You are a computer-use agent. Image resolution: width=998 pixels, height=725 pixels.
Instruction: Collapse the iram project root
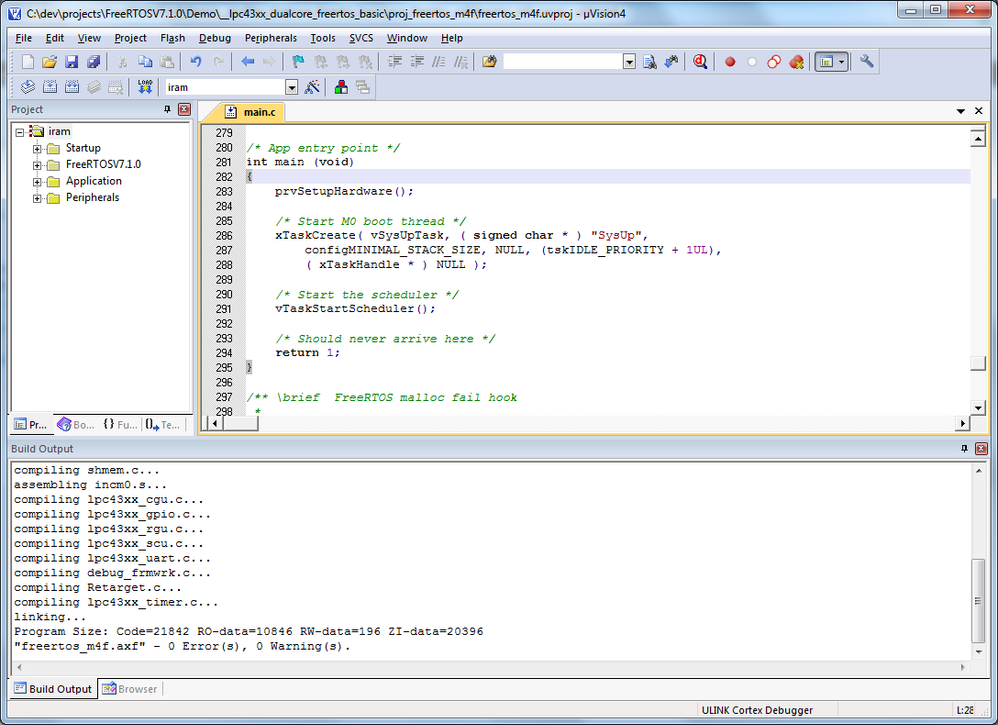19,130
